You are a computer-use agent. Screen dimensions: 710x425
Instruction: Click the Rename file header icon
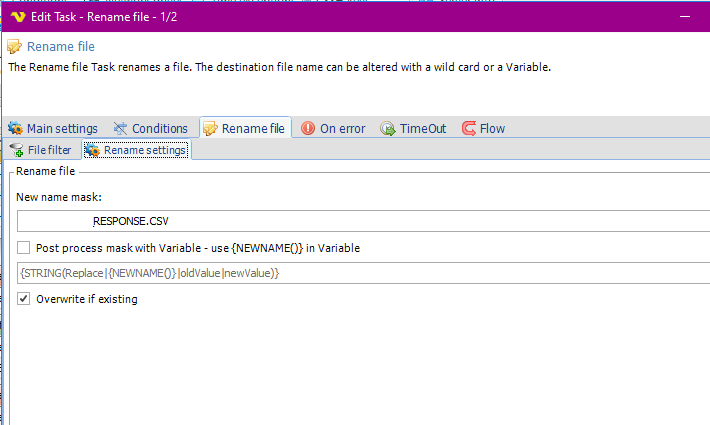click(15, 47)
